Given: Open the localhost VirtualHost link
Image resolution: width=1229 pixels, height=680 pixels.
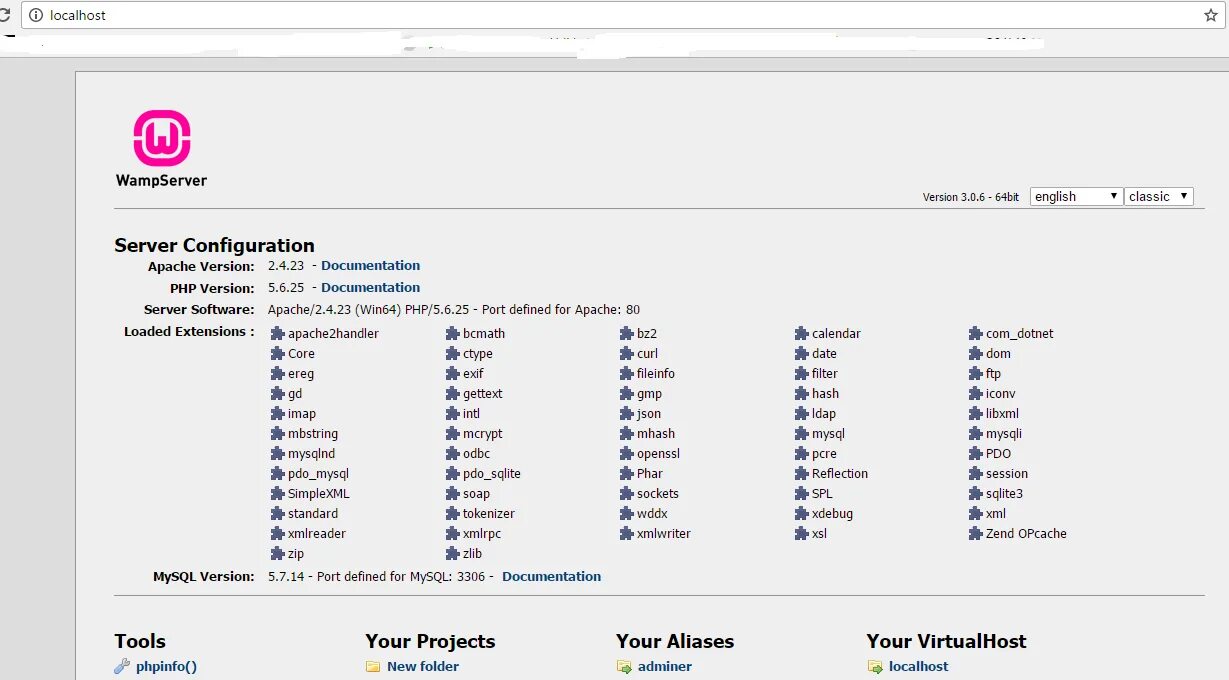Looking at the screenshot, I should coord(919,667).
